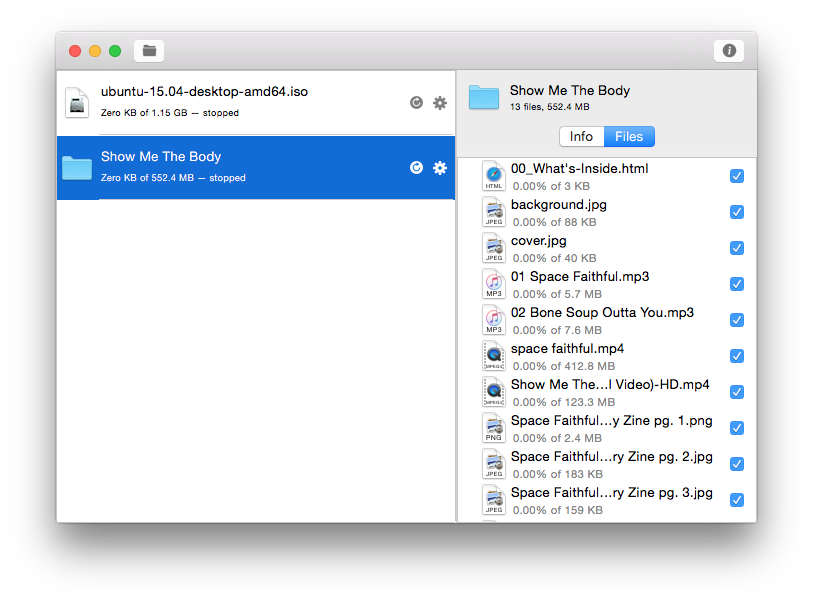Viewport: 813px width, 603px height.
Task: Switch to the Info tab
Action: pyautogui.click(x=582, y=136)
